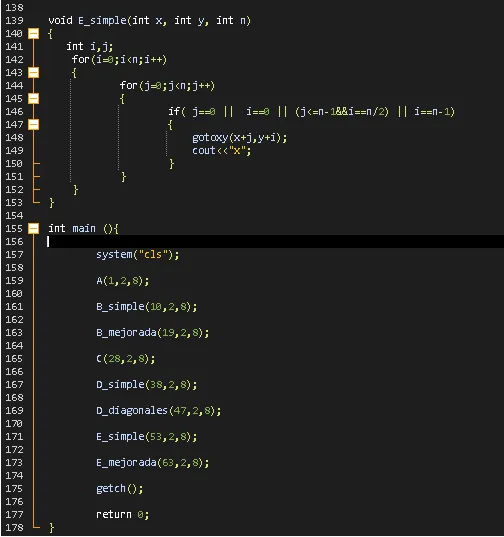The image size is (504, 537).
Task: Click the system("cls") call
Action: pos(138,255)
